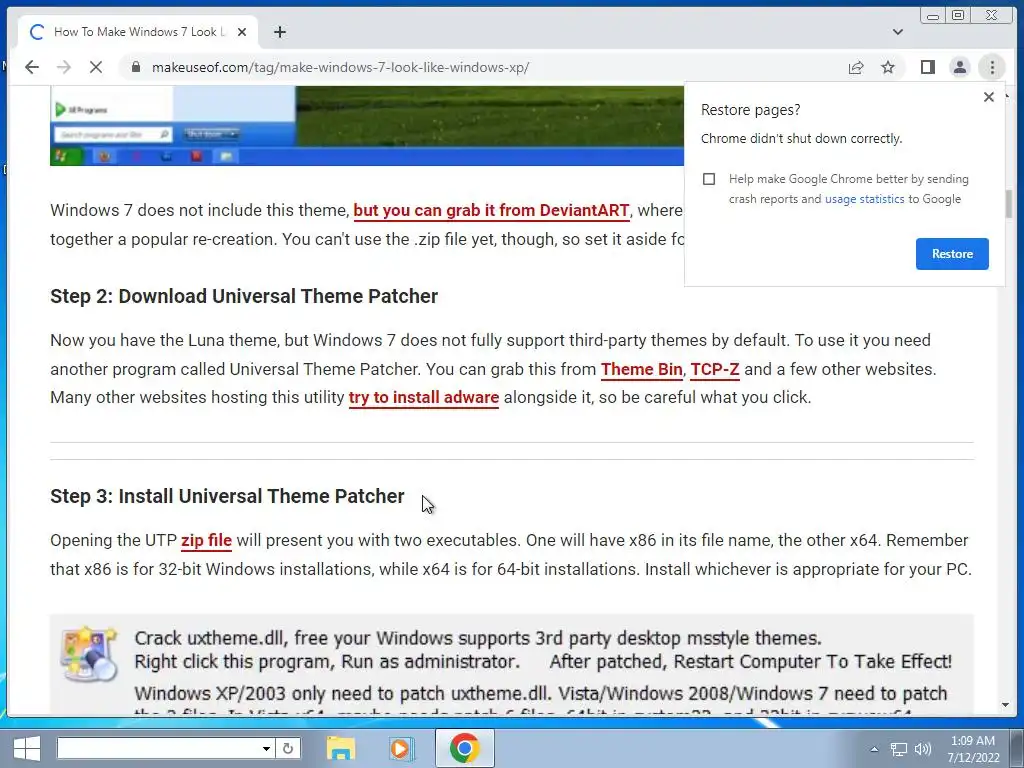Dismiss the Restore pages popup

pos(989,97)
